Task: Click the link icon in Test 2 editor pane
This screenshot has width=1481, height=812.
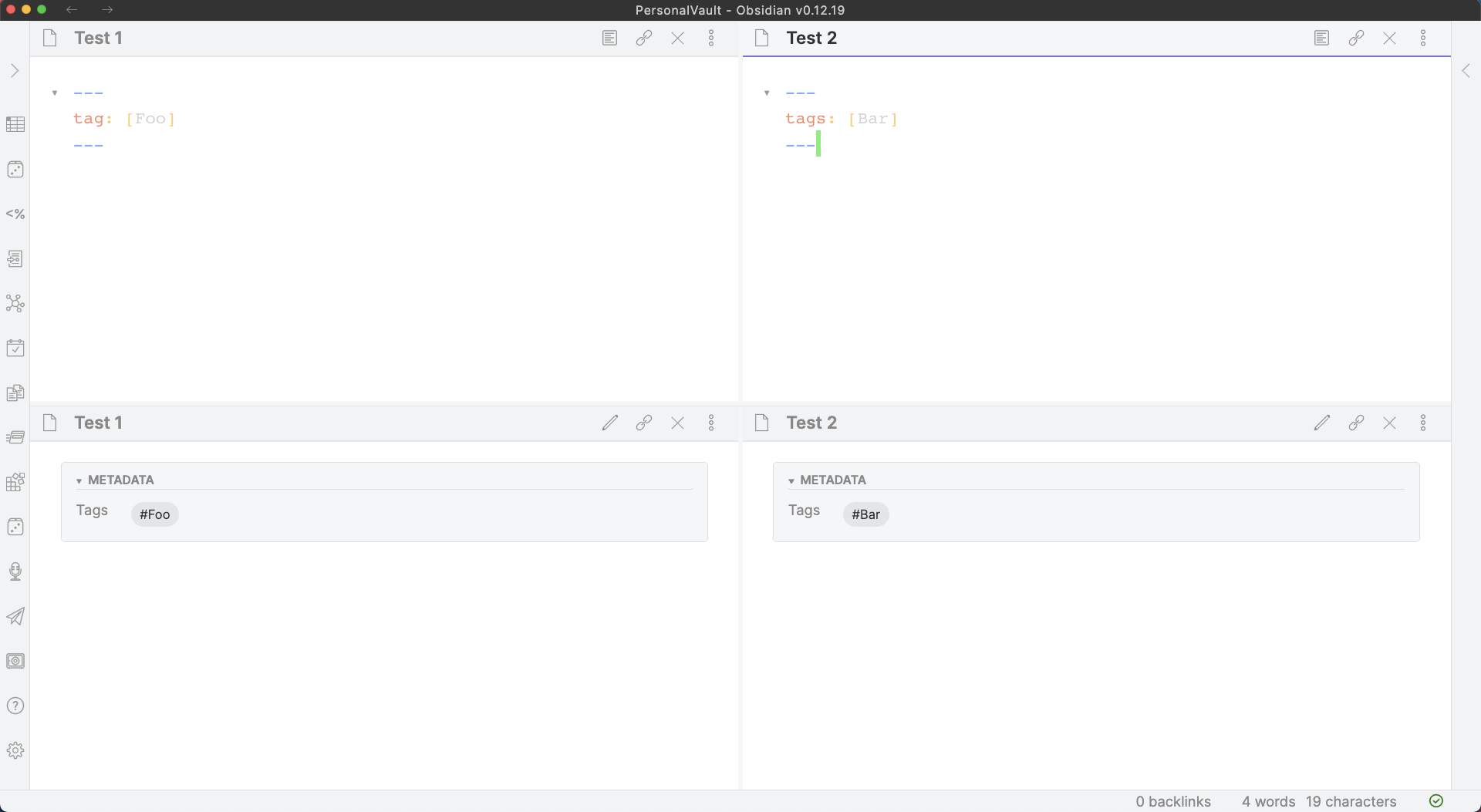Action: 1355,38
